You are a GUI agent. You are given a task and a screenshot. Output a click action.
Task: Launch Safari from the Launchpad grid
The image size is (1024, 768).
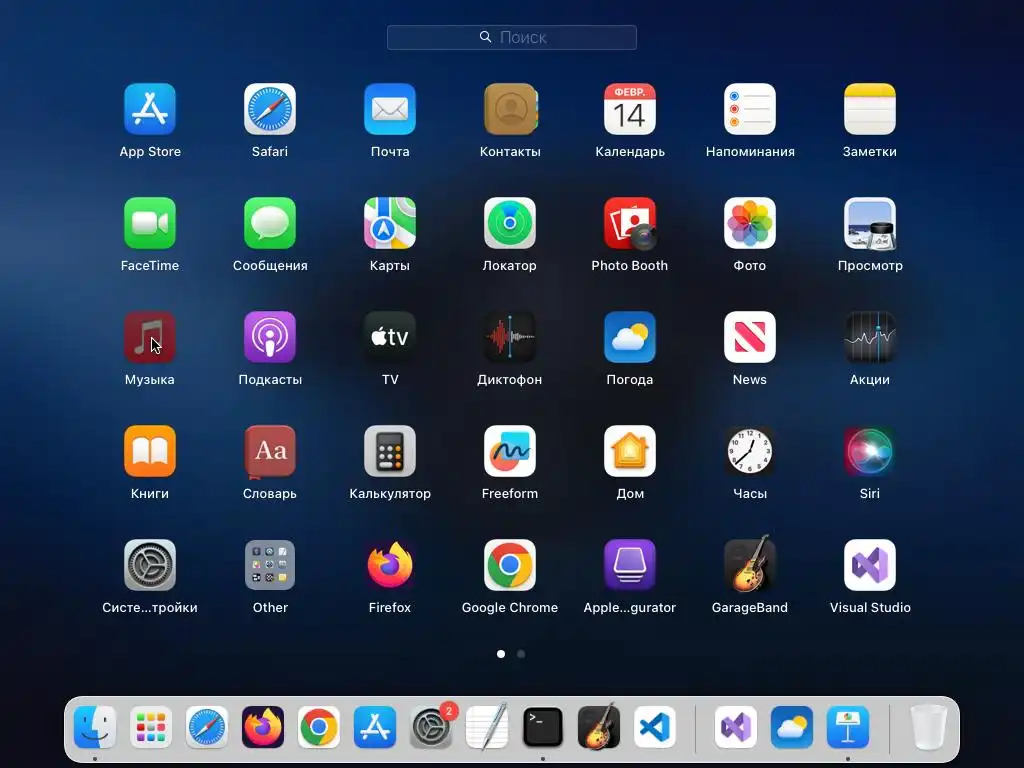(270, 109)
